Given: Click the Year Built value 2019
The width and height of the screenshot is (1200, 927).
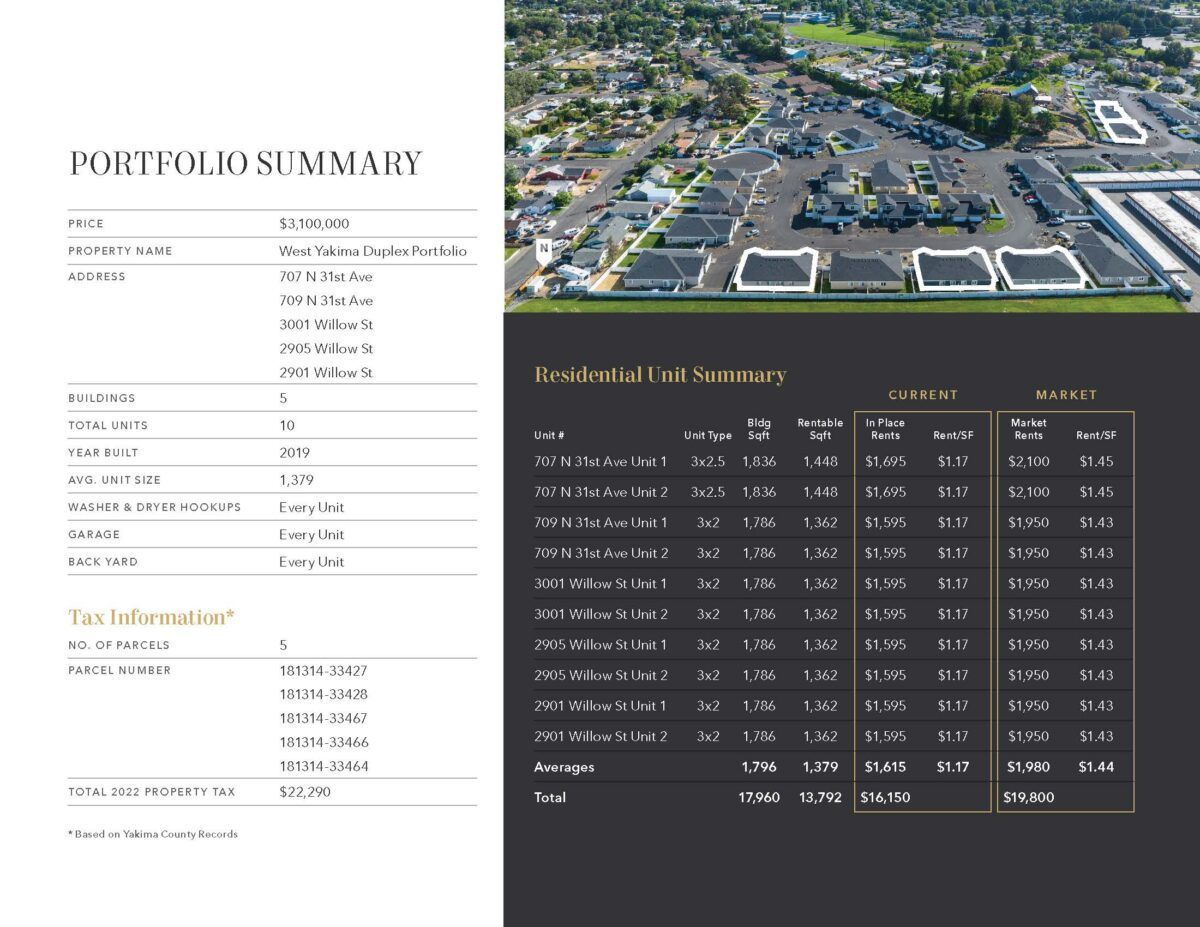Looking at the screenshot, I should tap(294, 452).
